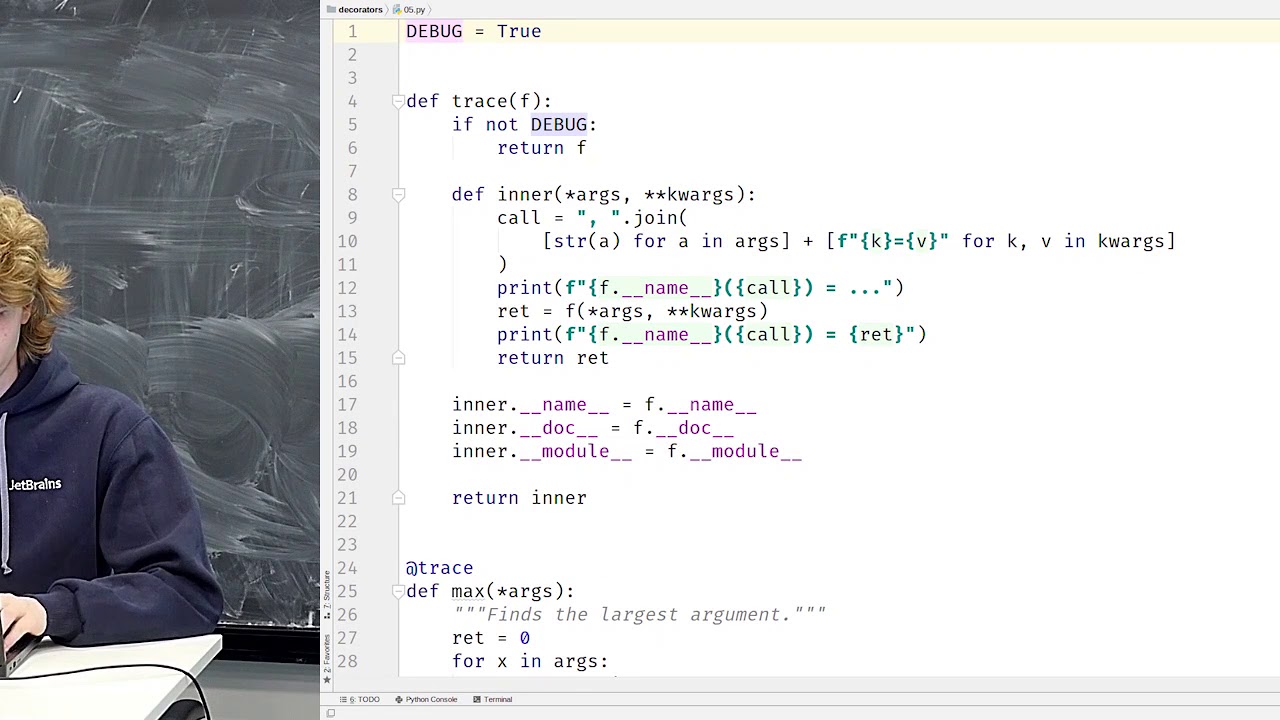Click the @trace decorator text

pyautogui.click(x=439, y=568)
